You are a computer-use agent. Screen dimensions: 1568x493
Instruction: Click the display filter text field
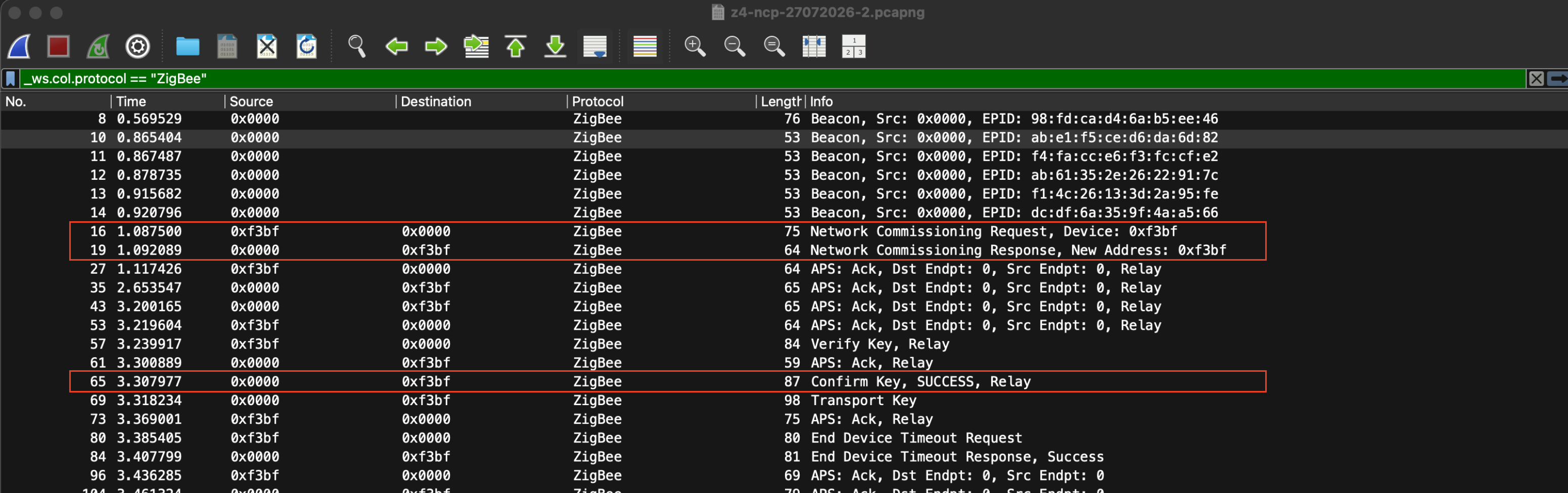click(773, 78)
